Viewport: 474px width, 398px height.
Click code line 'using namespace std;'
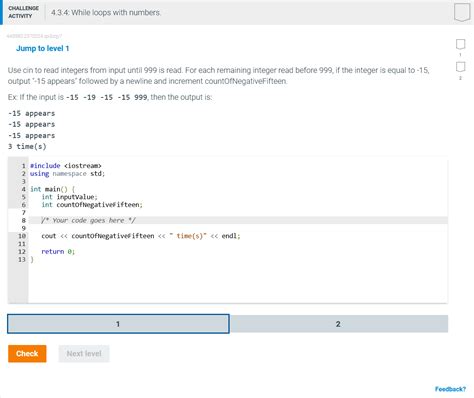[x=67, y=174]
